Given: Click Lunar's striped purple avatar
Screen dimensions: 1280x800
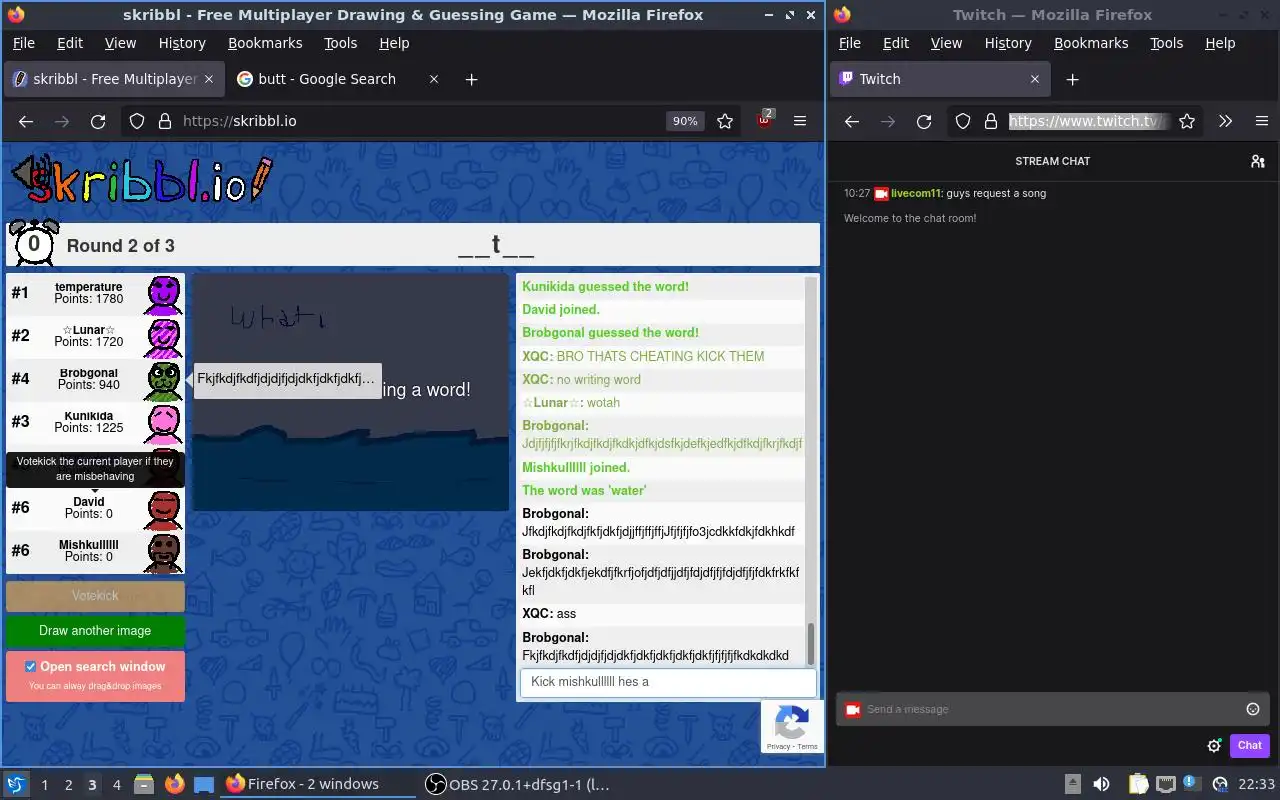Looking at the screenshot, I should 164,337.
